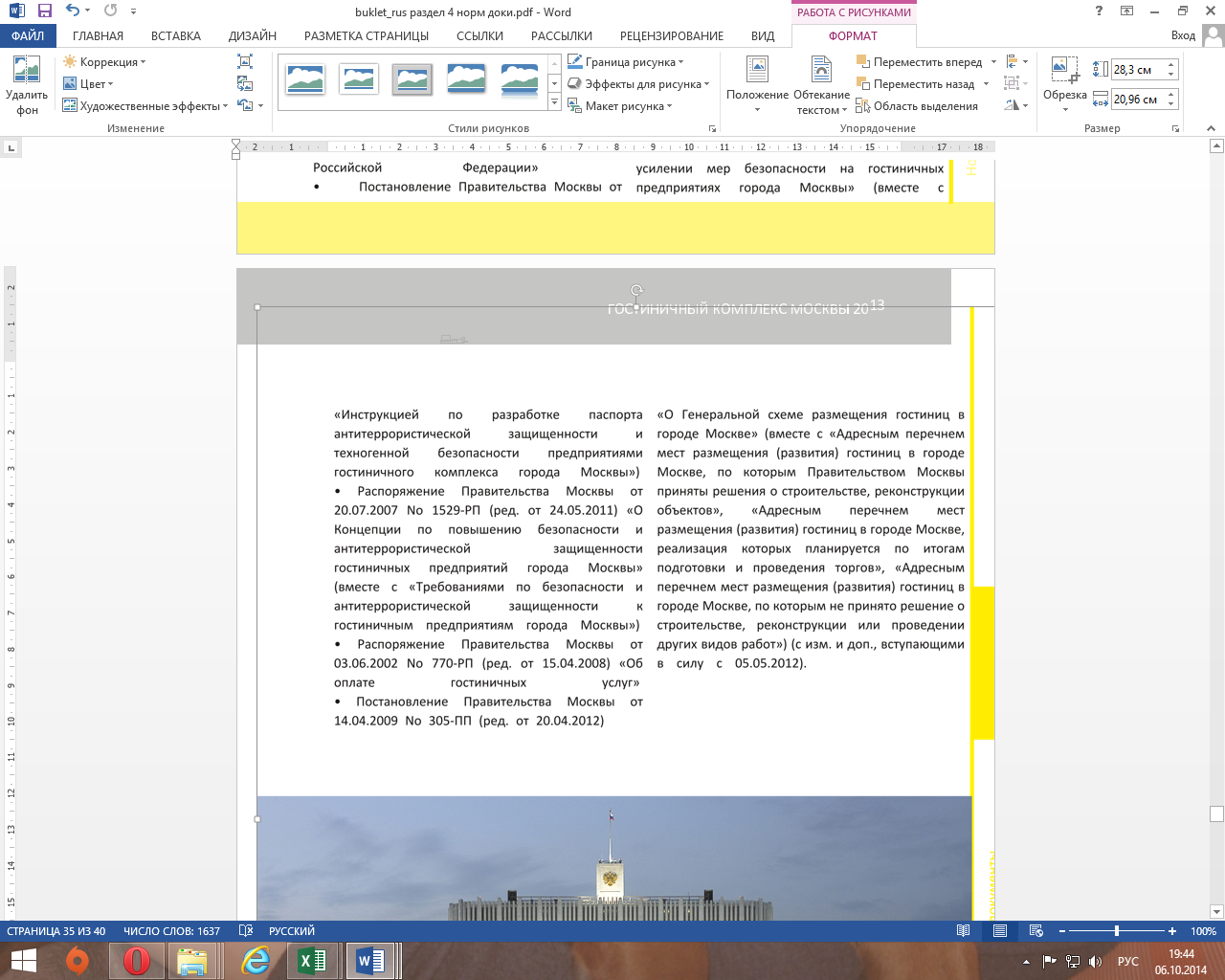This screenshot has width=1225, height=980.
Task: Open the ВСТАВКА ribbon tab
Action: click(x=175, y=35)
